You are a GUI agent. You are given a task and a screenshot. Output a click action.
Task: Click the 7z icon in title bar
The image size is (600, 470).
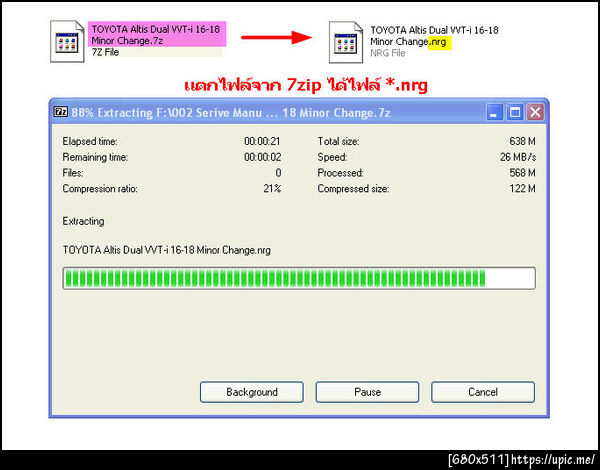[60, 112]
